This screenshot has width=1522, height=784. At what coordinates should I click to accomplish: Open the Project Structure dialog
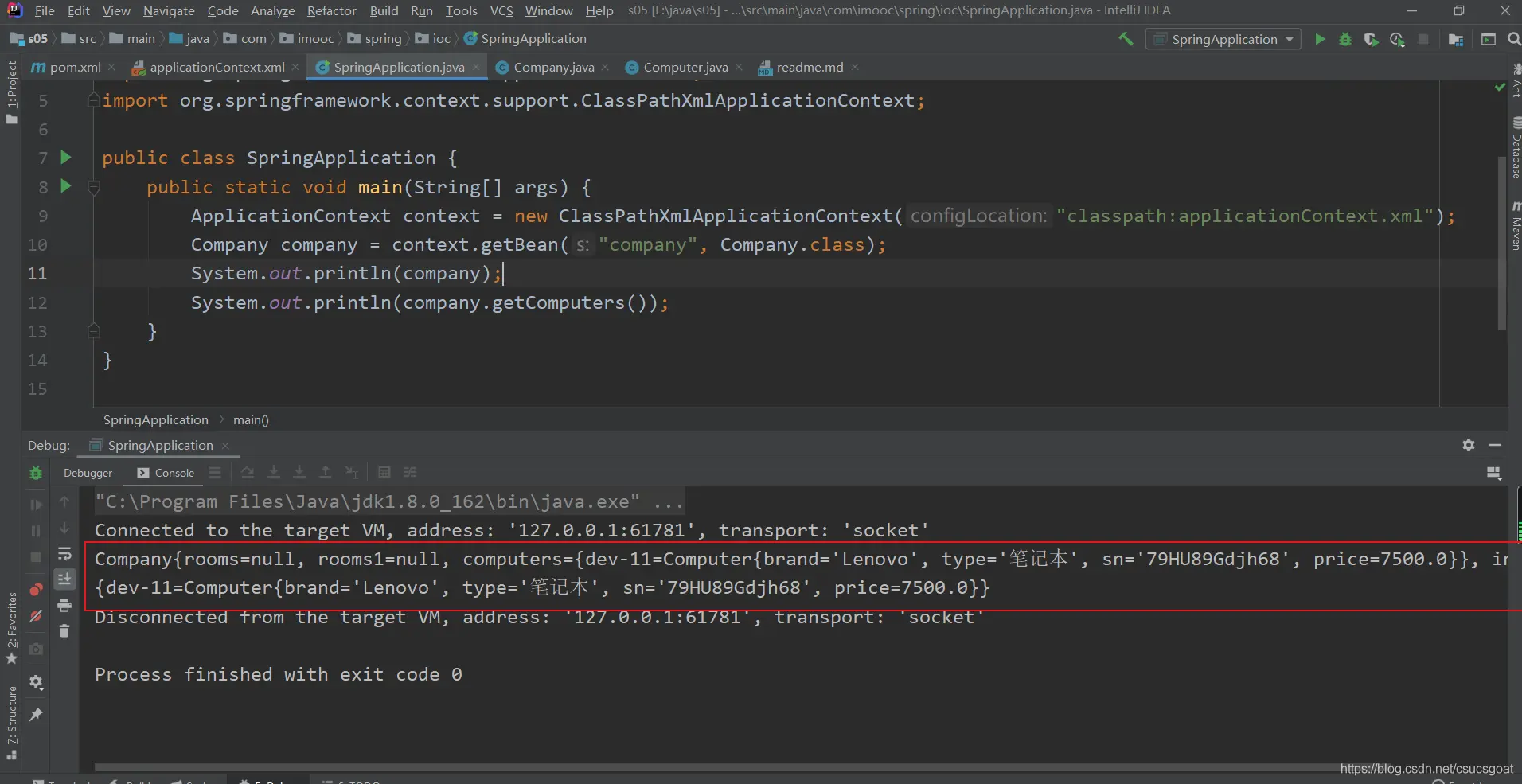click(x=1456, y=39)
